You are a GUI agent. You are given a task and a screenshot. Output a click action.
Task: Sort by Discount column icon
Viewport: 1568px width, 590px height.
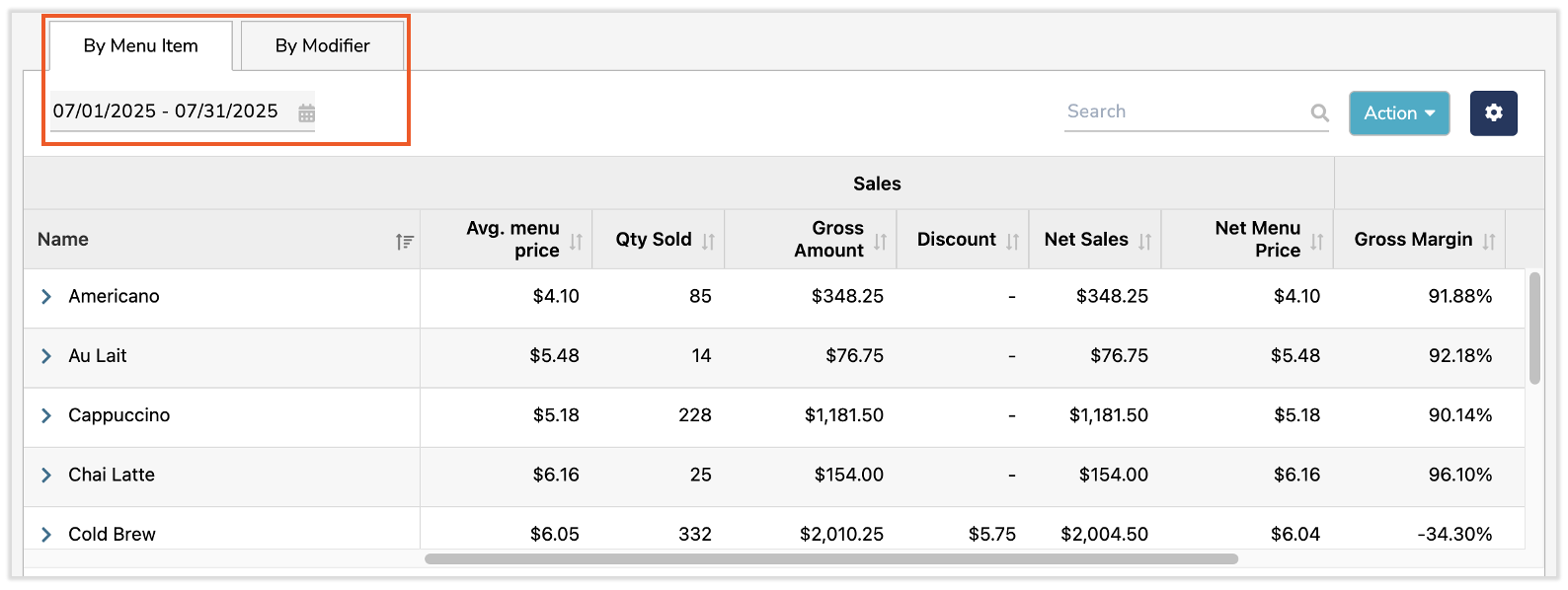1012,241
